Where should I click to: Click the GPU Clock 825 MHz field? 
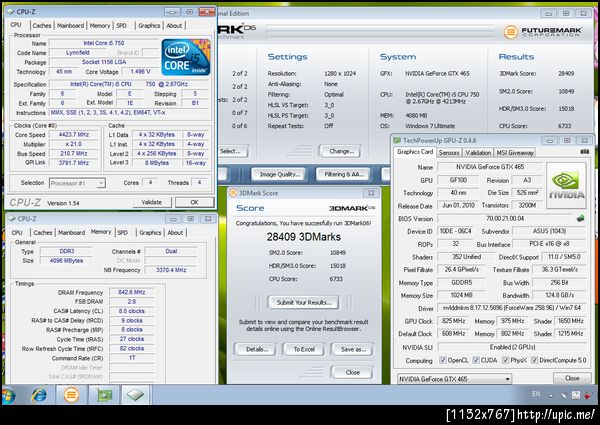[x=453, y=321]
